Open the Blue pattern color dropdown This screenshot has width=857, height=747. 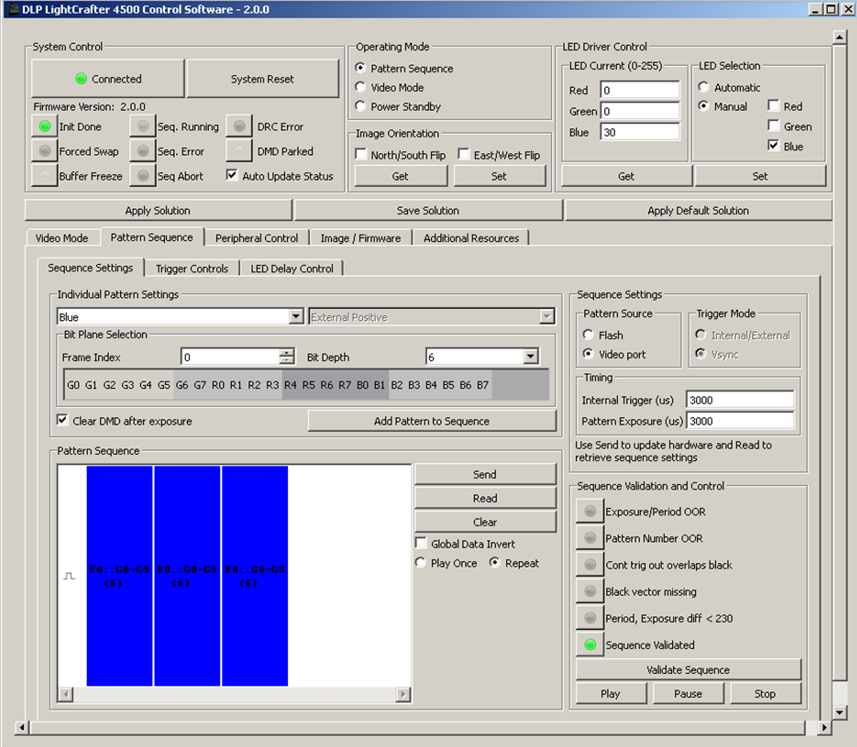point(295,317)
